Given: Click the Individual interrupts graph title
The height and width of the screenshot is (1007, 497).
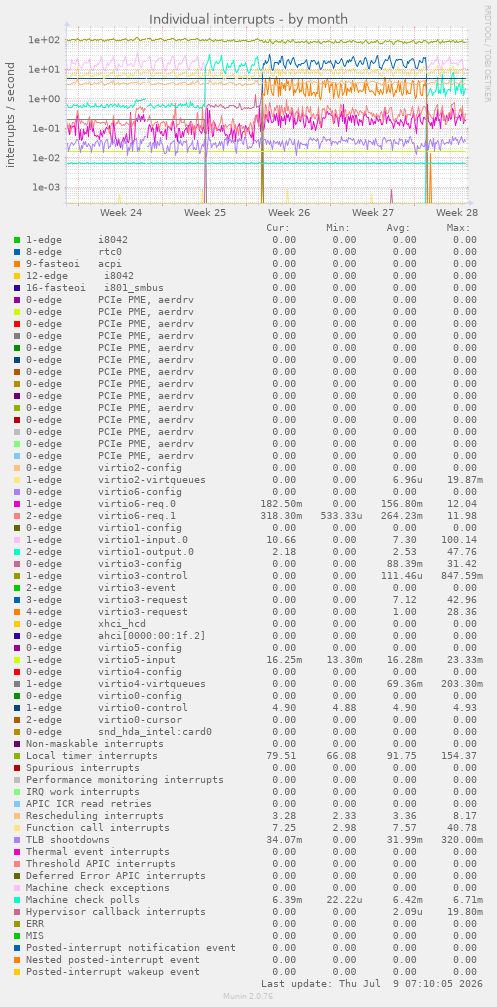Looking at the screenshot, I should click(x=248, y=19).
